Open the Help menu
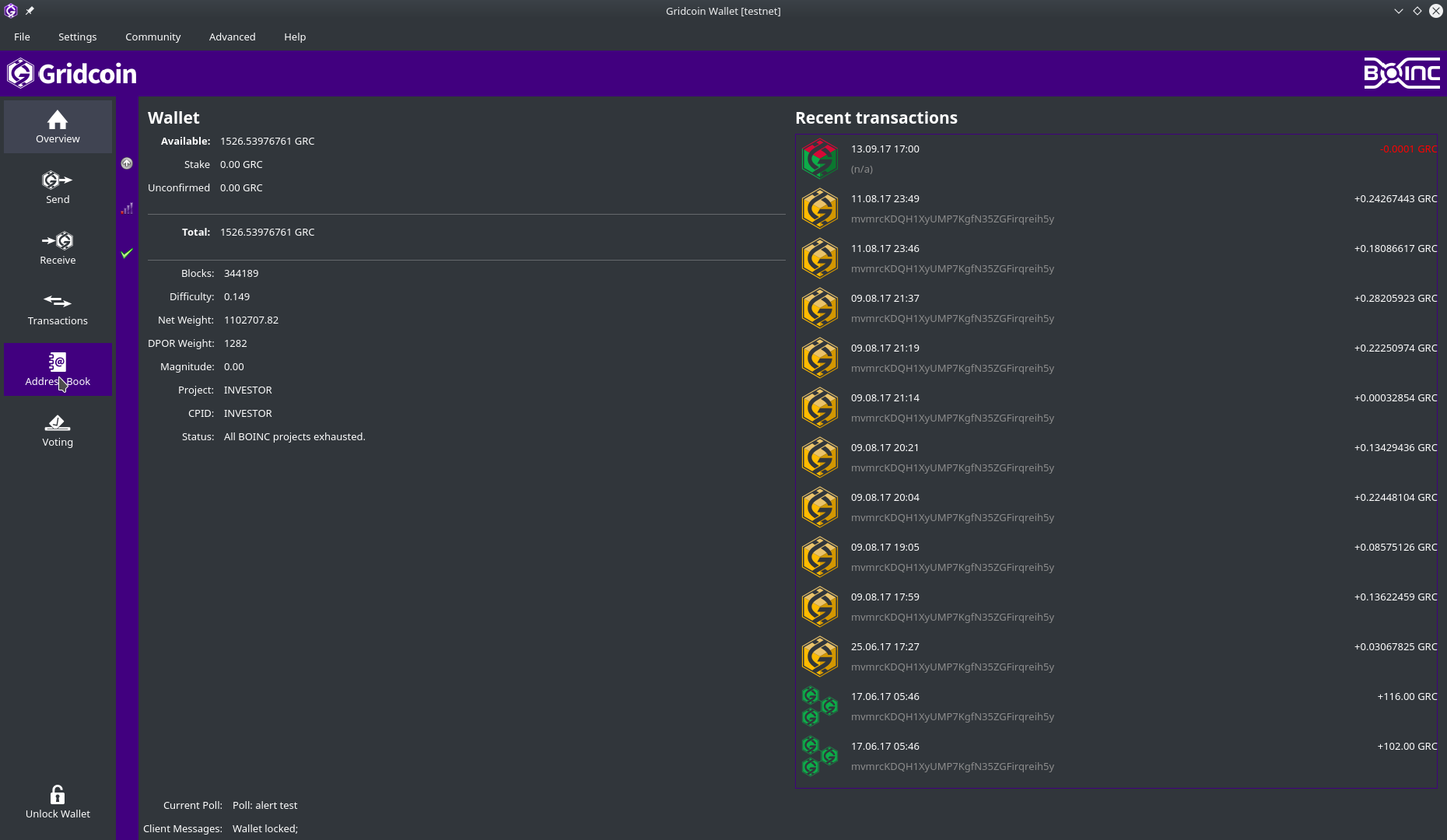This screenshot has height=840, width=1447. pos(295,37)
